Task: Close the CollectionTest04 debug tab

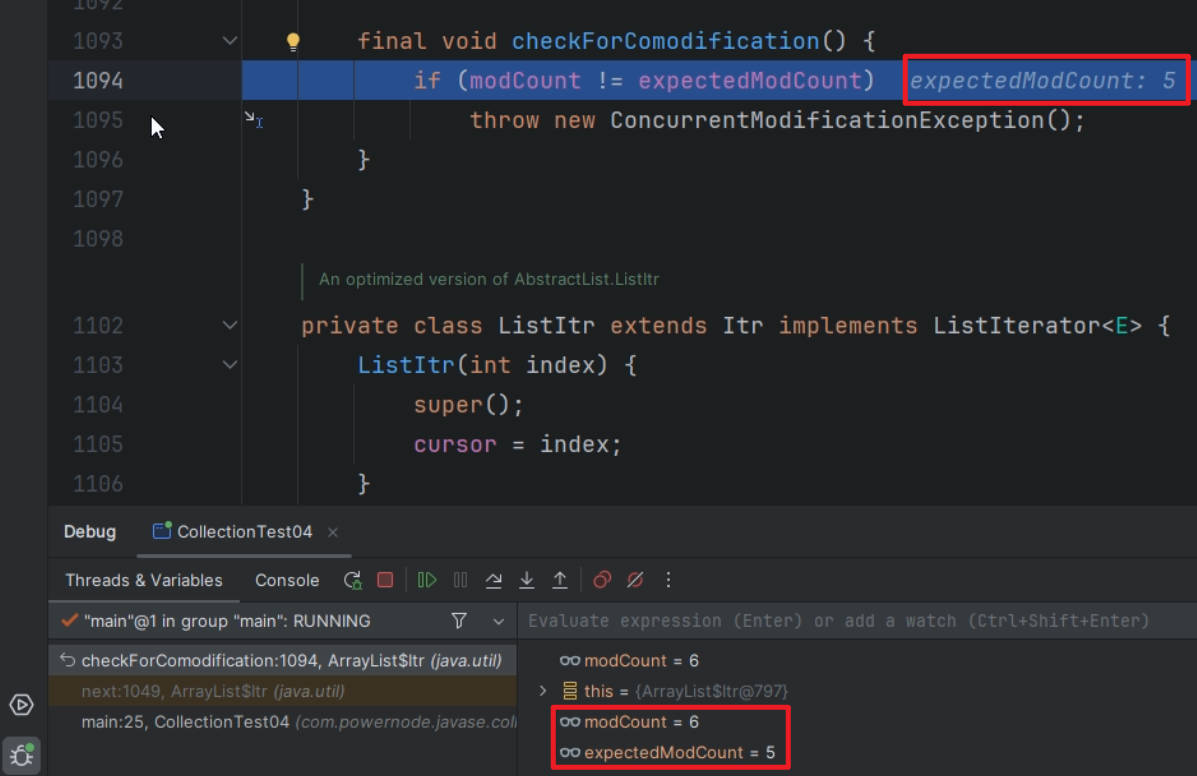Action: pyautogui.click(x=333, y=532)
